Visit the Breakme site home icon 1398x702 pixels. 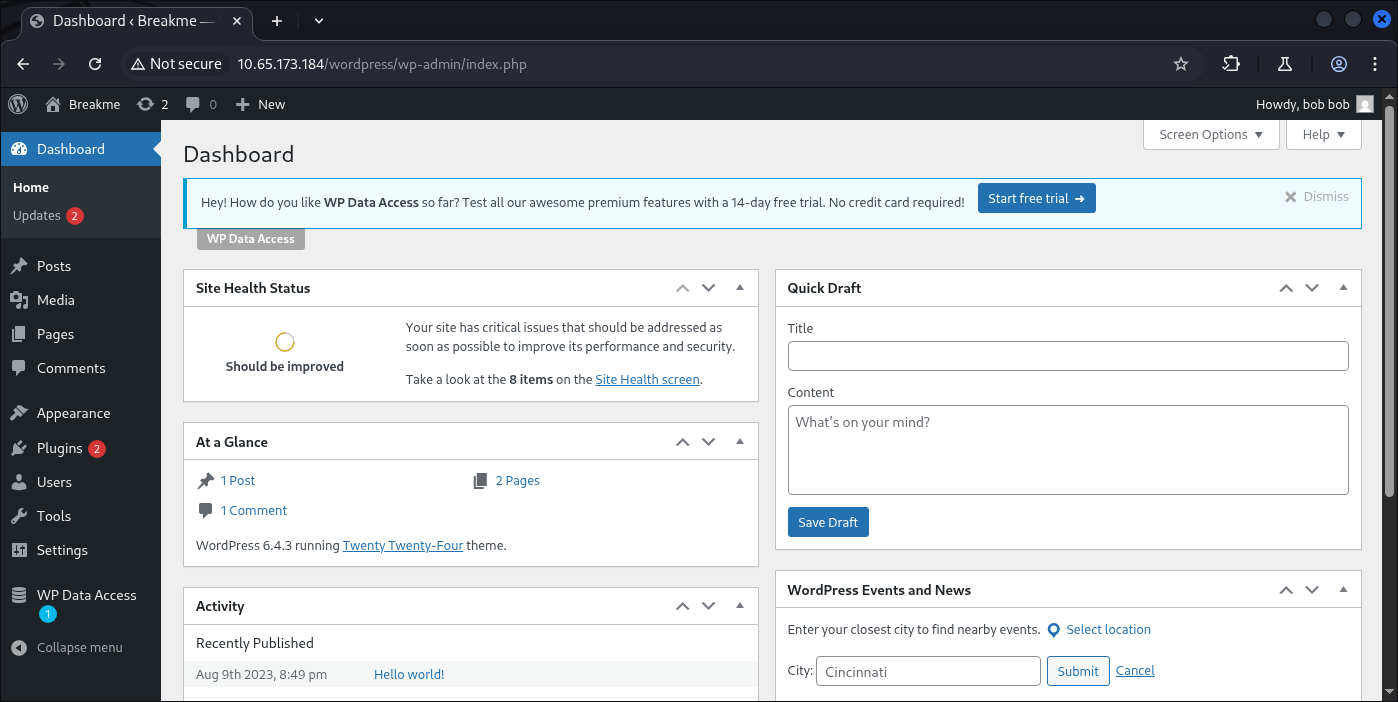[x=52, y=104]
